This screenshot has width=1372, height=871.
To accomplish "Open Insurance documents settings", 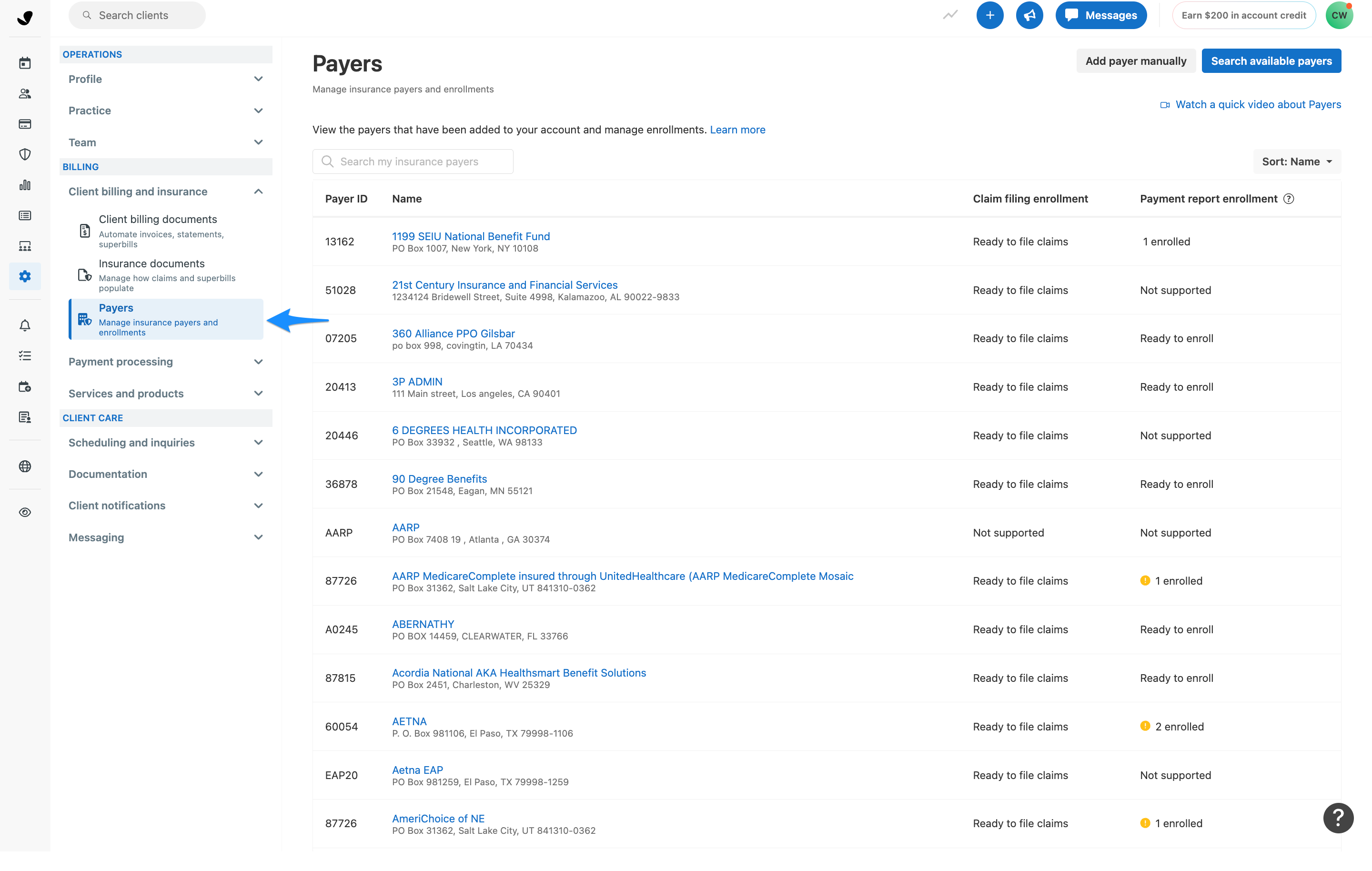I will (166, 275).
